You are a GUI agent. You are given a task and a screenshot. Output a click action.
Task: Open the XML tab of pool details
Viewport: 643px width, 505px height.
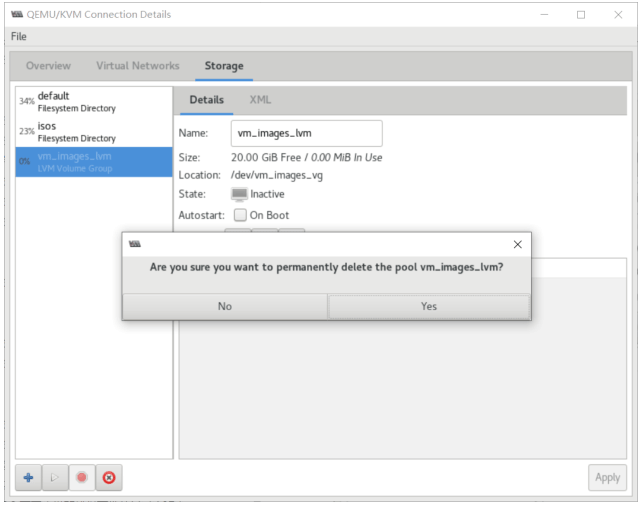[x=260, y=100]
